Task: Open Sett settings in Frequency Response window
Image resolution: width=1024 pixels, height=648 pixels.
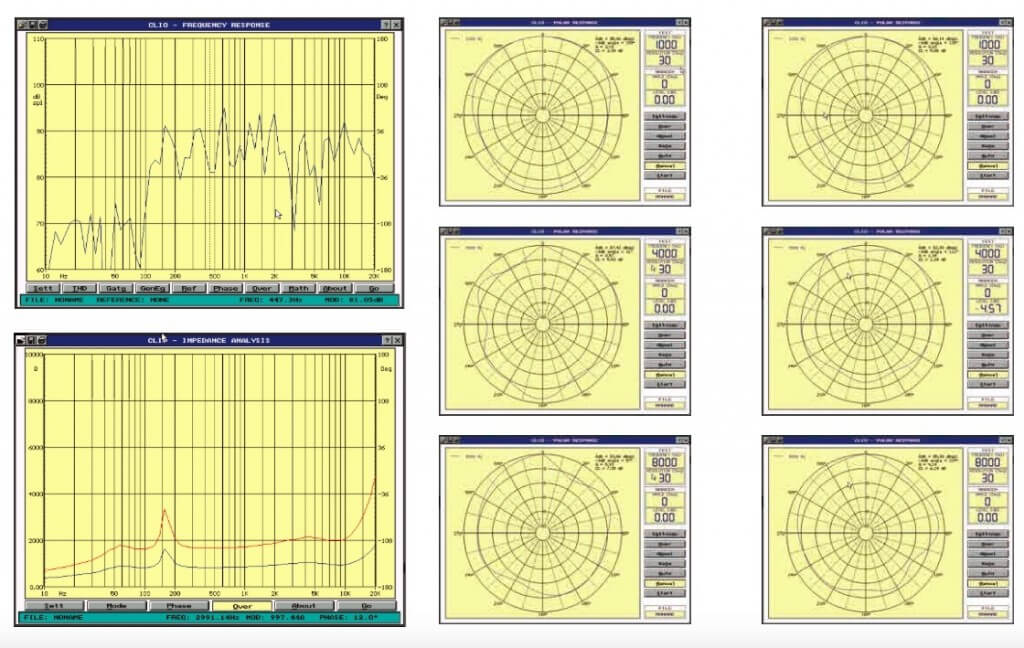Action: [x=42, y=288]
